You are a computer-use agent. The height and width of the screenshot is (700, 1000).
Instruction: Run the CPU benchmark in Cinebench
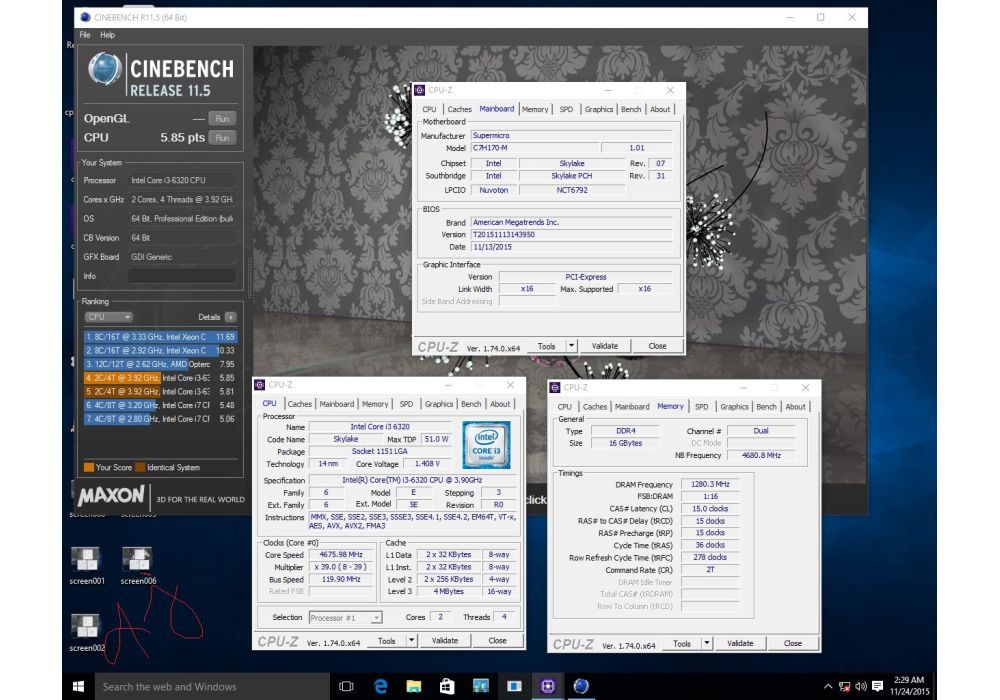pyautogui.click(x=222, y=138)
